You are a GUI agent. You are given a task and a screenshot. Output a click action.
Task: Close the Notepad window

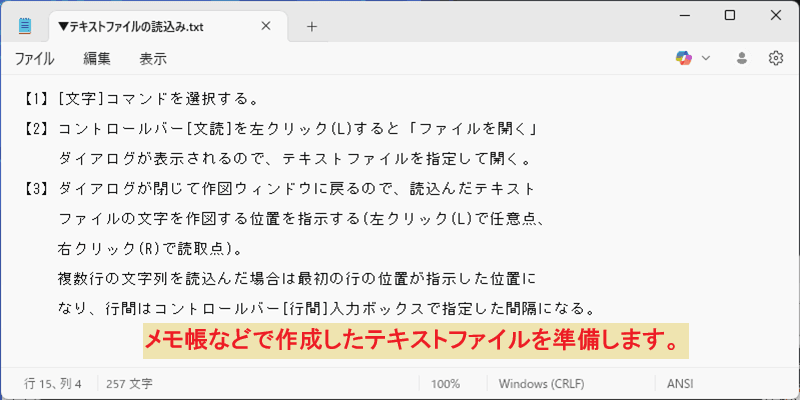[776, 15]
